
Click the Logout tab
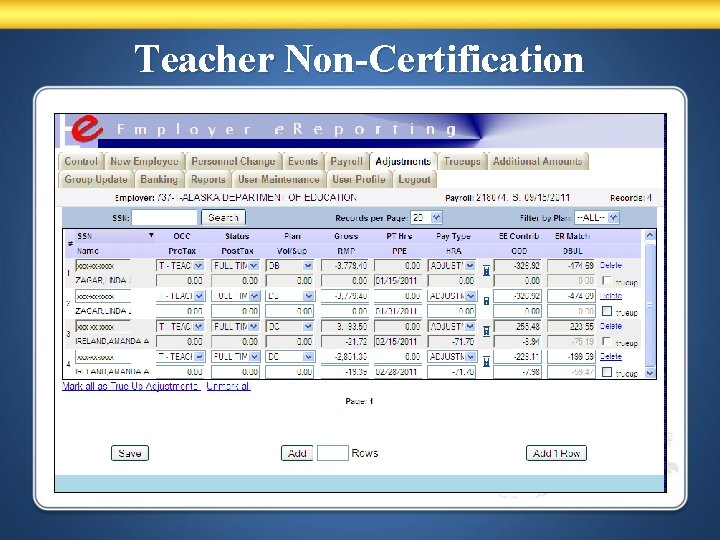415,179
